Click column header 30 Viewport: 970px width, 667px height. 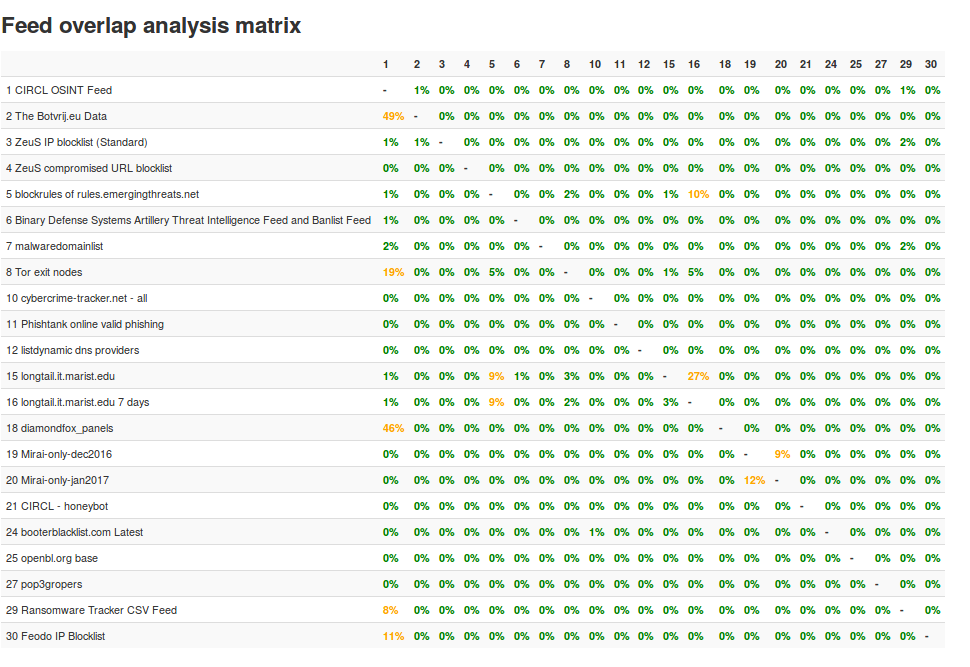pos(931,64)
